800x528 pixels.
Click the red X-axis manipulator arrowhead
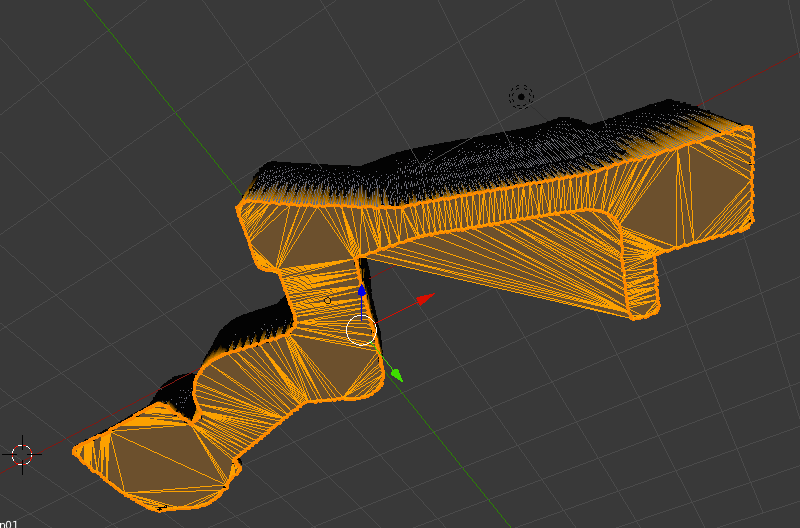click(426, 299)
